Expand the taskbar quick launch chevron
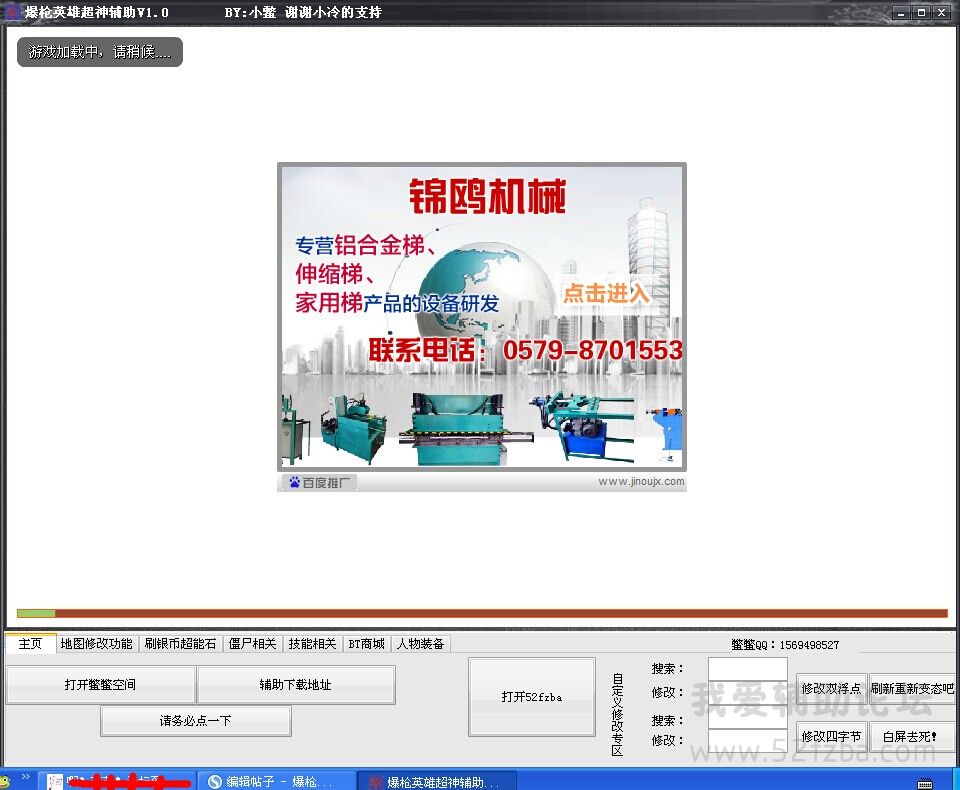The height and width of the screenshot is (790, 960). (24, 777)
